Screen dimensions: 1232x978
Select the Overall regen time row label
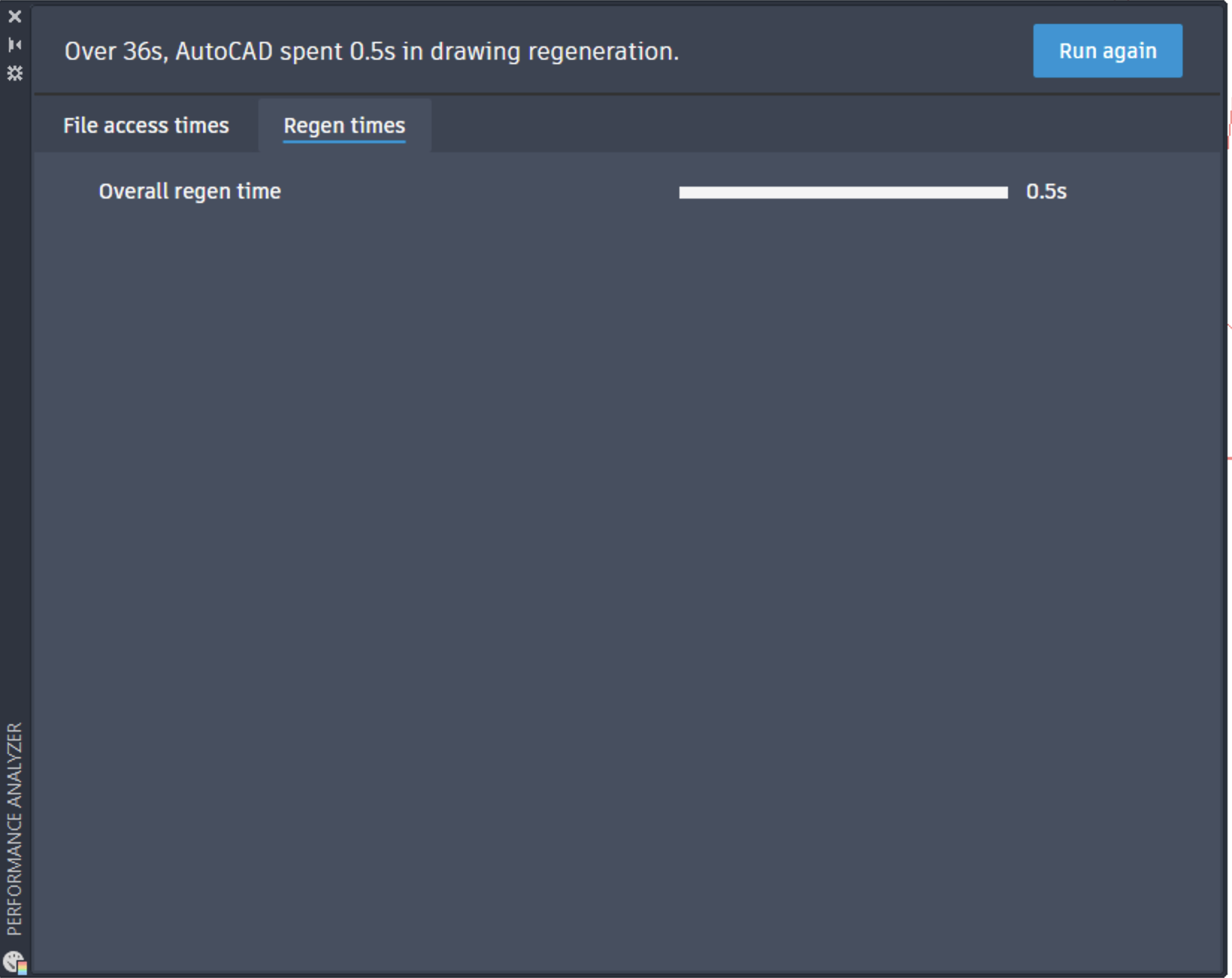[x=190, y=191]
